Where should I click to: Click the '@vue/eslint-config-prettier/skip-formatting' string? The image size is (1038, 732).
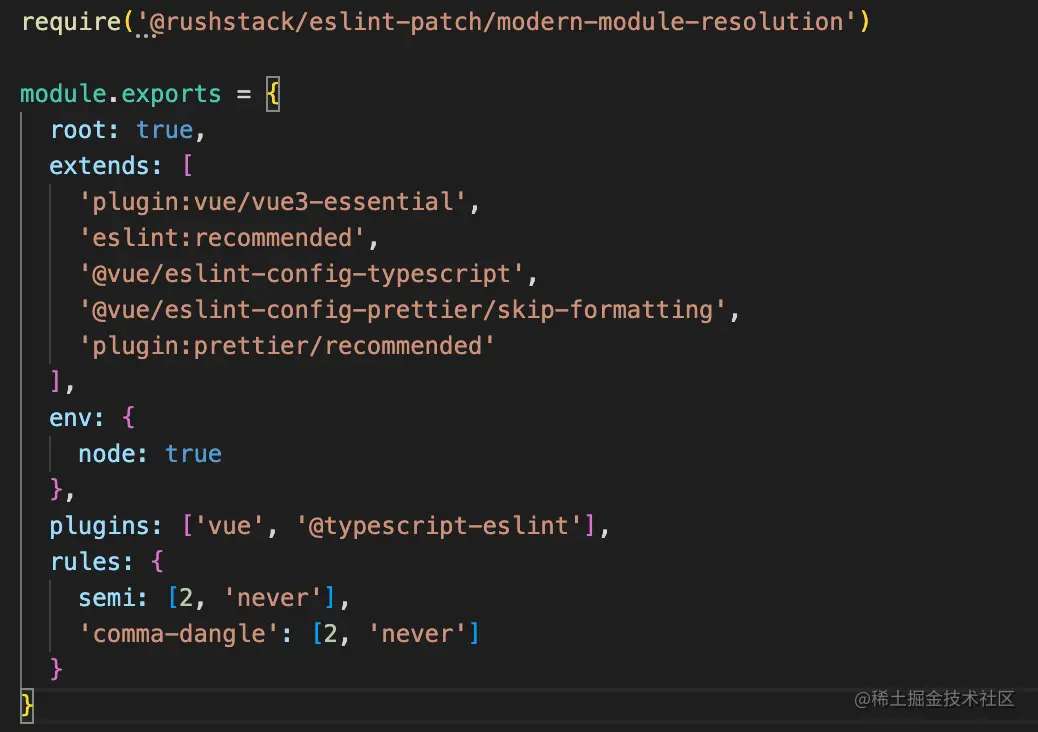pos(402,310)
